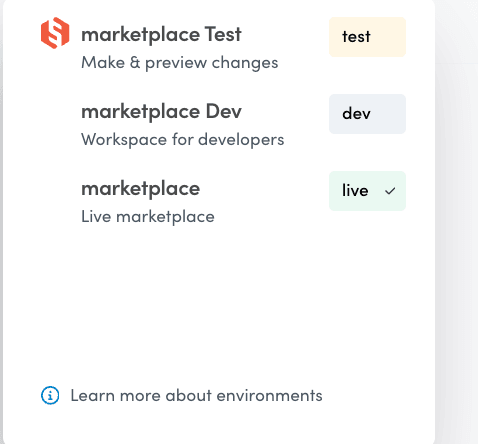Click the word 'test' in yellow badge
This screenshot has width=478, height=444.
click(x=356, y=37)
